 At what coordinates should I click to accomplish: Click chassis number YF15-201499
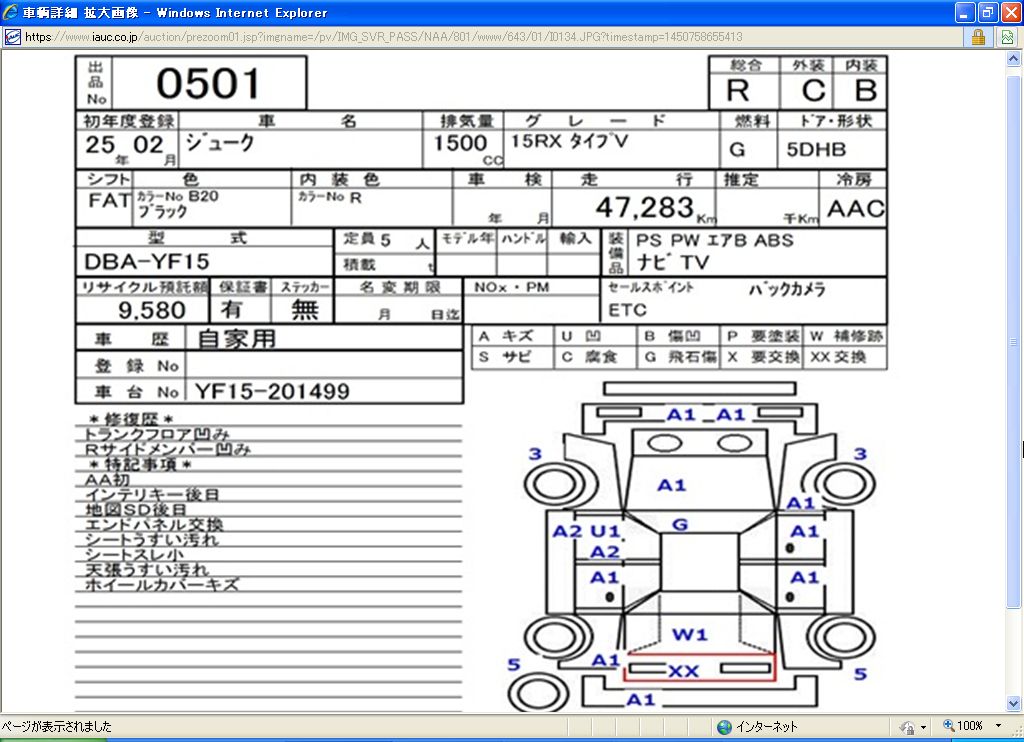point(272,391)
